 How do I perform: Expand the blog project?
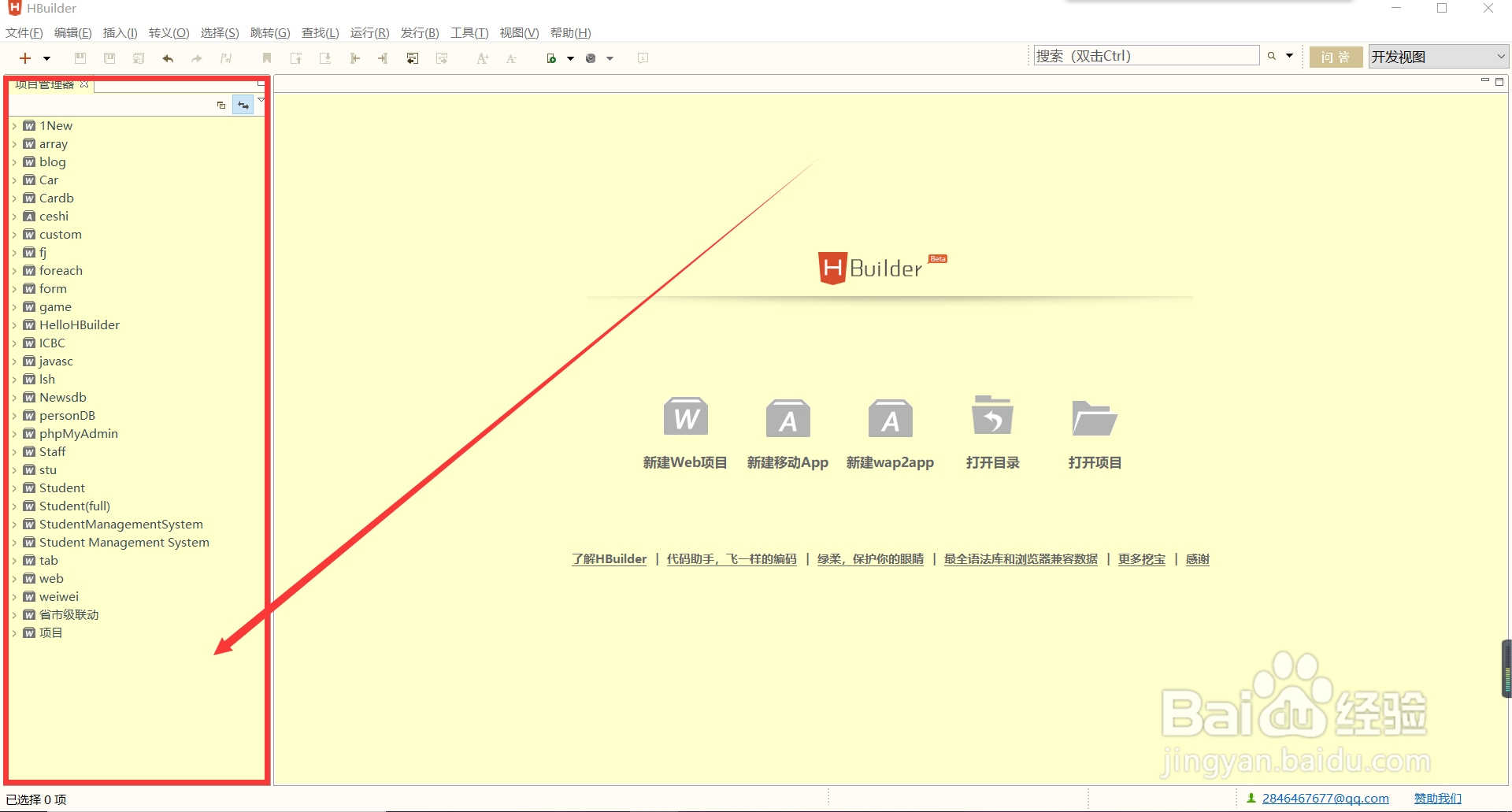point(14,162)
